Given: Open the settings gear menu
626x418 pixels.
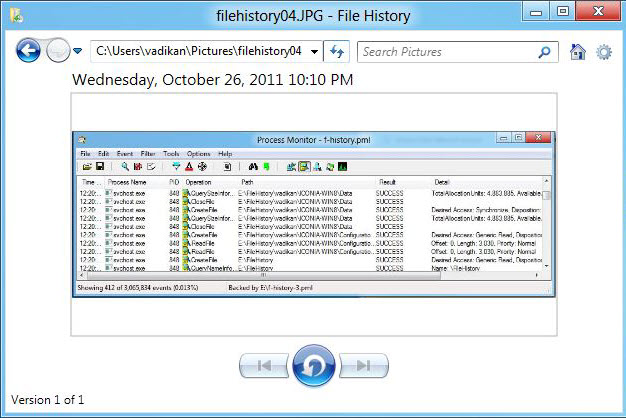Looking at the screenshot, I should tap(604, 52).
